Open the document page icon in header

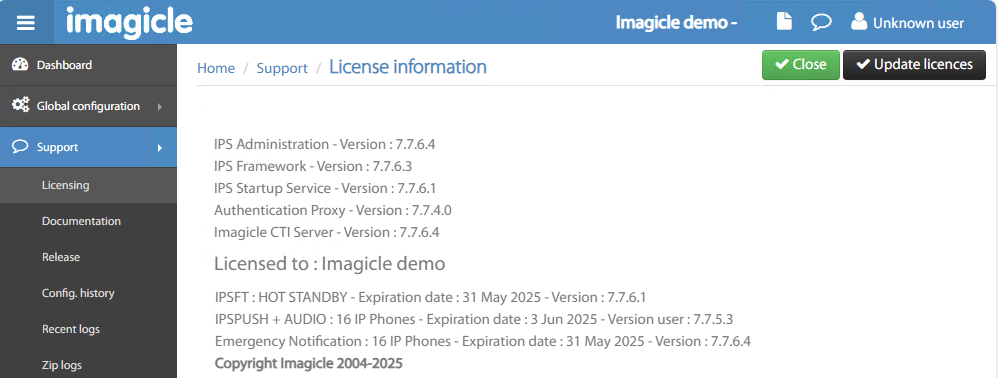click(785, 21)
